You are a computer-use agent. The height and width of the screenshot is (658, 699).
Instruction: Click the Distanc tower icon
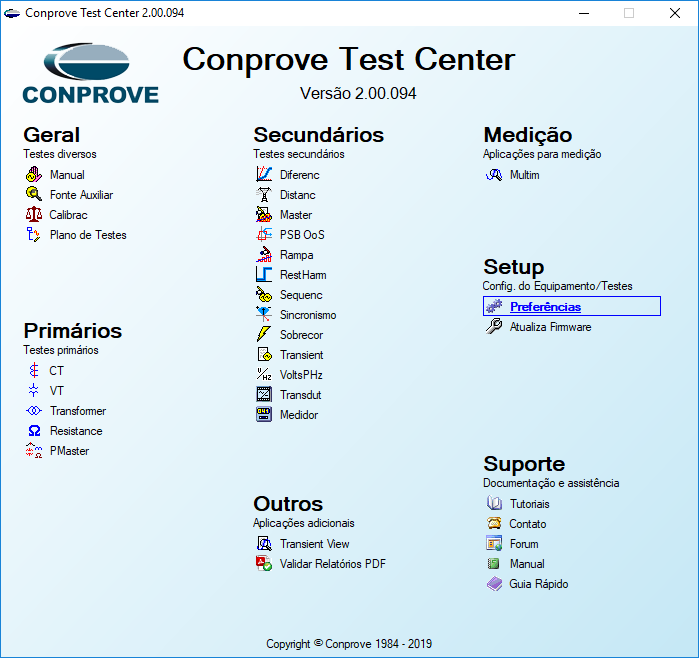pos(264,194)
